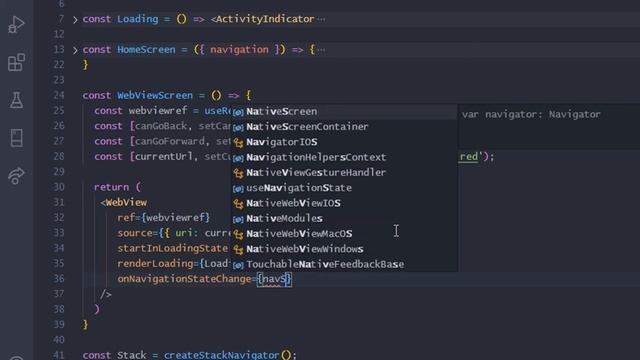Select the NativeWebViewMacOS suggestion
Screen dimensions: 640x360
(x=344, y=234)
